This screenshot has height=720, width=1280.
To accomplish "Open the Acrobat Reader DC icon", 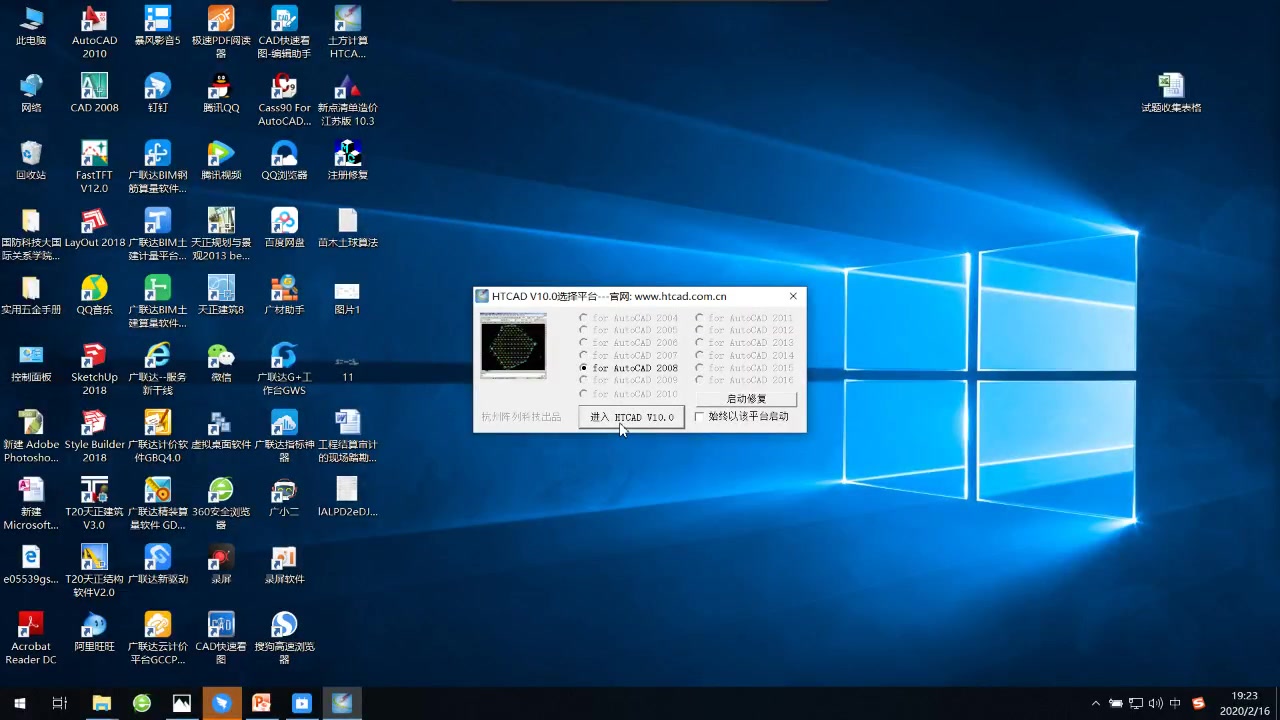I will [x=31, y=638].
